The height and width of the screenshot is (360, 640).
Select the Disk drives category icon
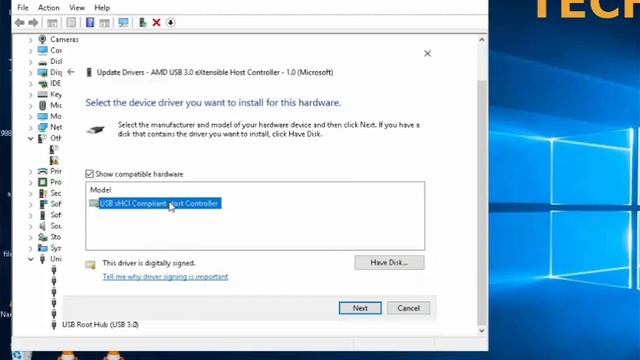coord(42,62)
